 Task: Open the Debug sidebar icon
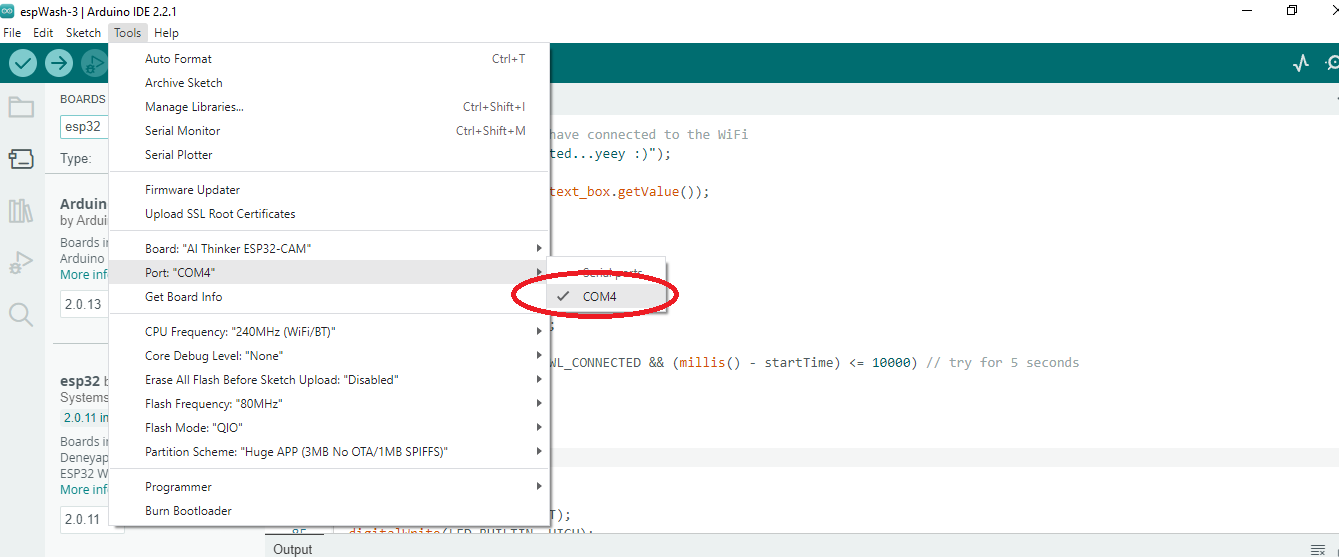(x=21, y=263)
